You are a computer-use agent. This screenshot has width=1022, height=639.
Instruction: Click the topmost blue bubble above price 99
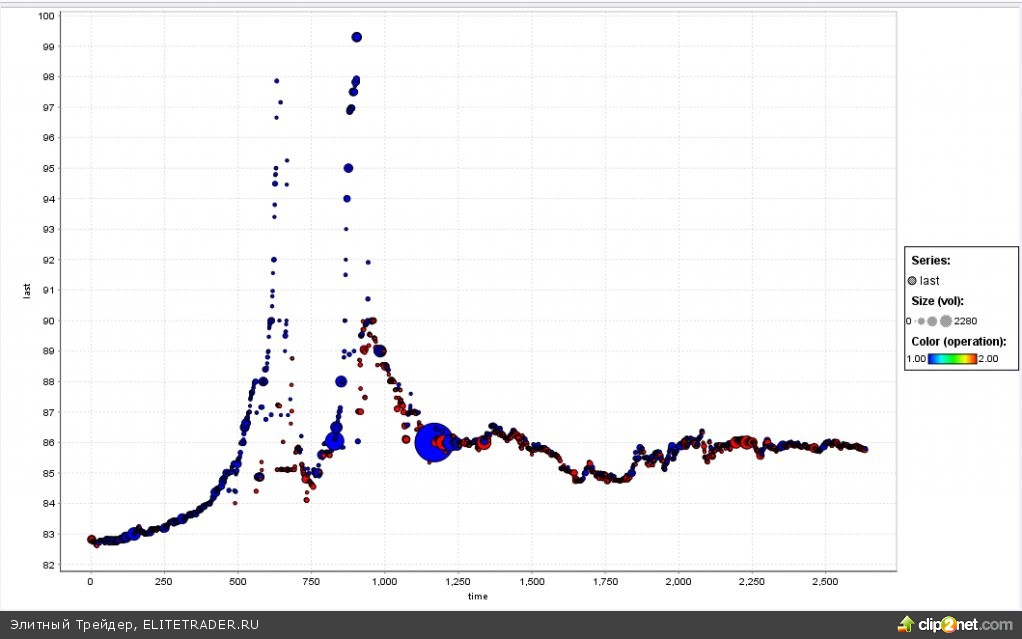tap(356, 37)
